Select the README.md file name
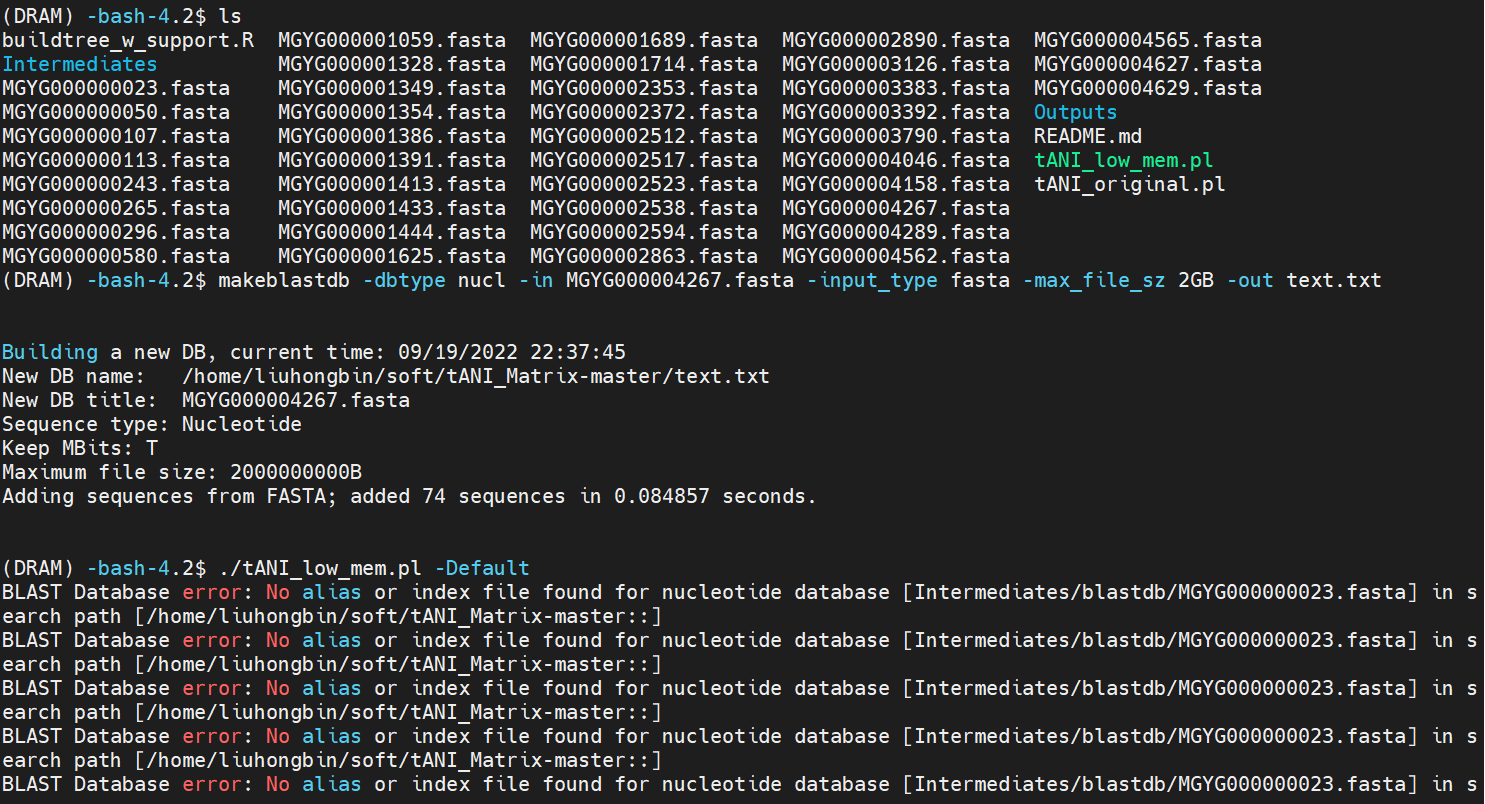1485x804 pixels. click(1090, 136)
